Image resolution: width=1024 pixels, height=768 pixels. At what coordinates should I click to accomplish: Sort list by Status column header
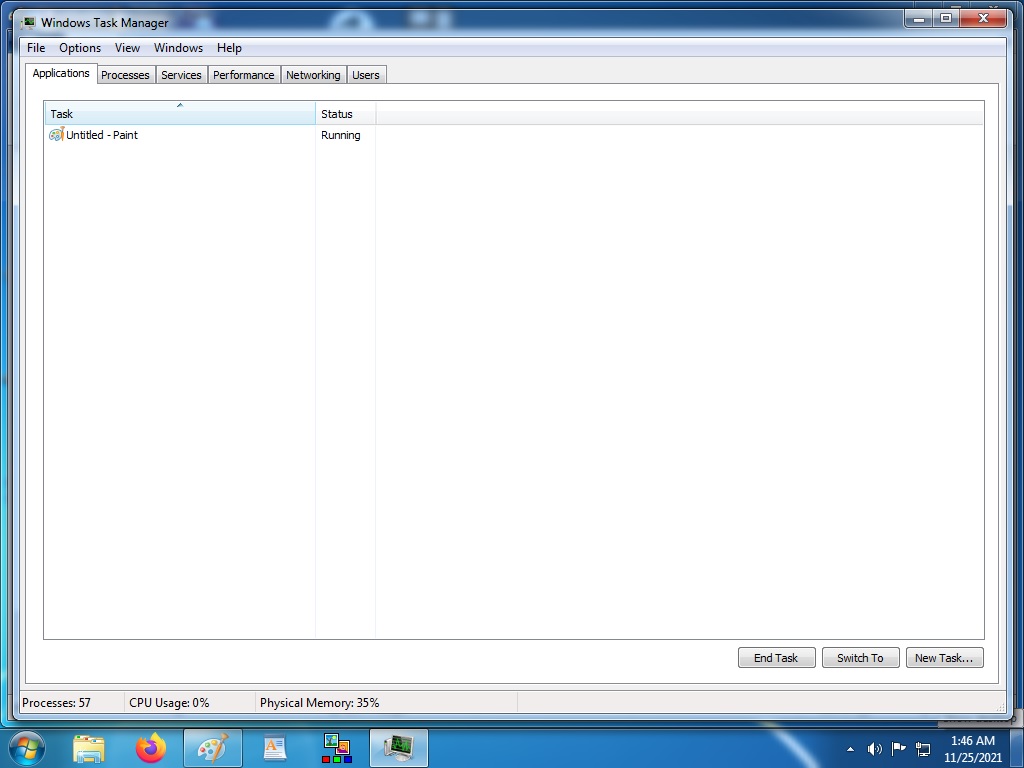tap(345, 113)
